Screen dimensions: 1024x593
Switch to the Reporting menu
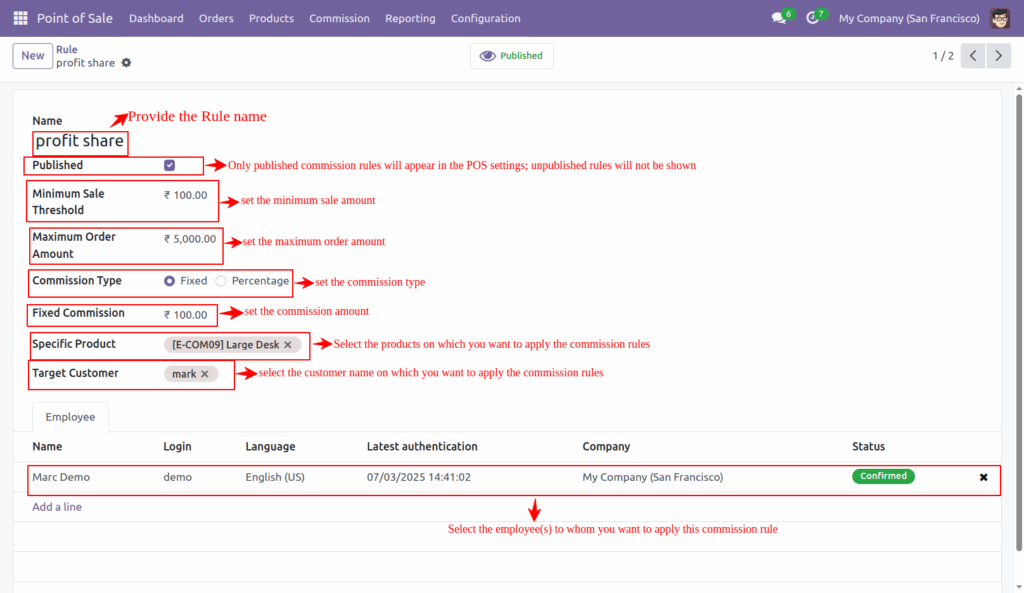(410, 18)
